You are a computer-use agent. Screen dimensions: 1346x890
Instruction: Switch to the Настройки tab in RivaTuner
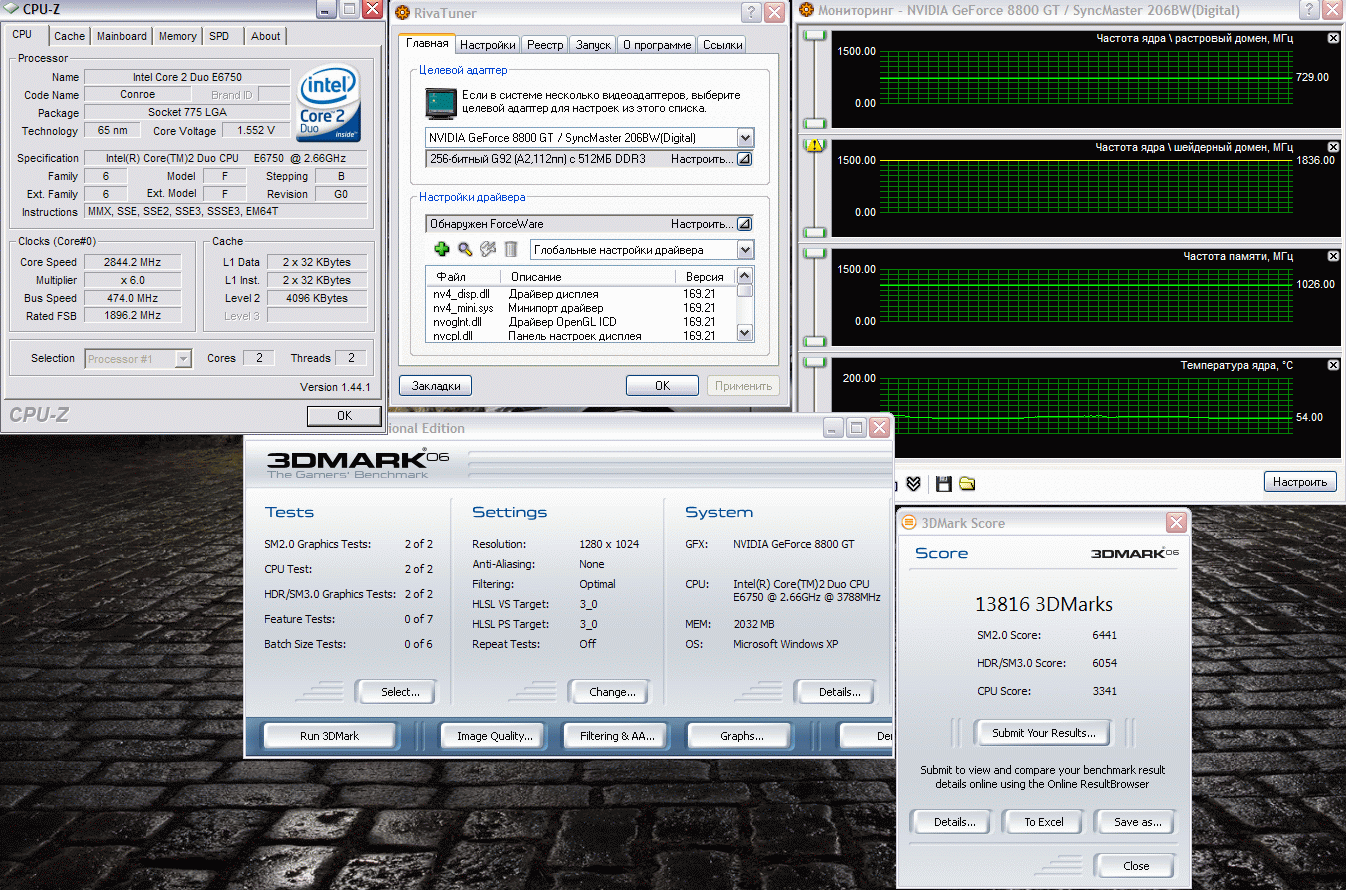point(488,45)
